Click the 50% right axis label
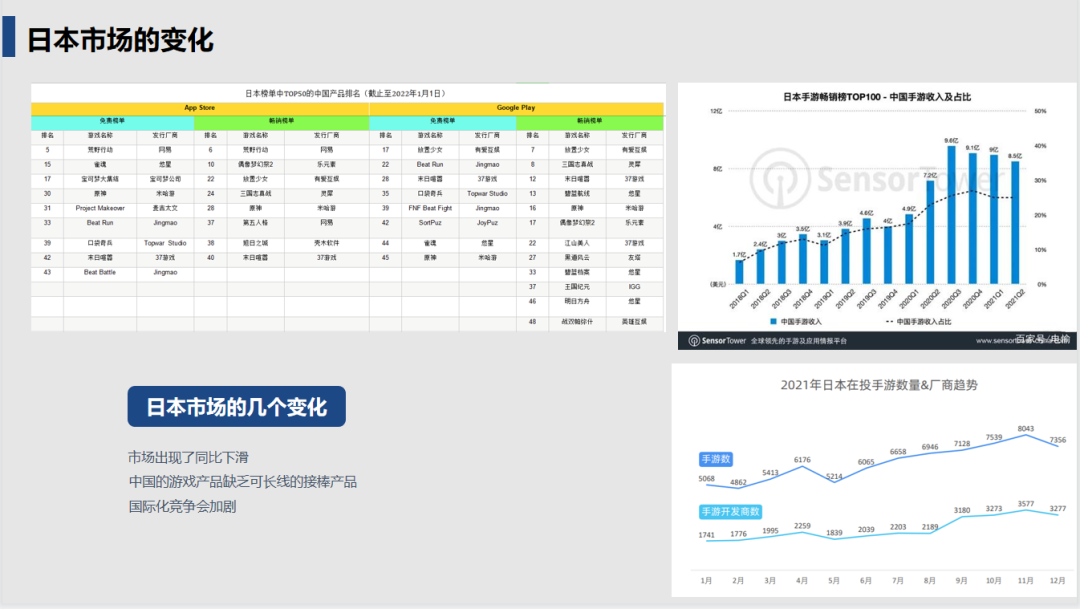 [x=1040, y=111]
